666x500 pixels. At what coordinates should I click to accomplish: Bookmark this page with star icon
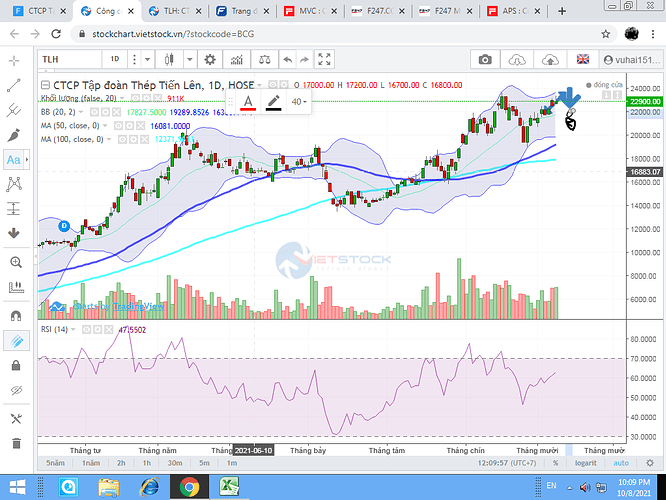click(x=606, y=34)
